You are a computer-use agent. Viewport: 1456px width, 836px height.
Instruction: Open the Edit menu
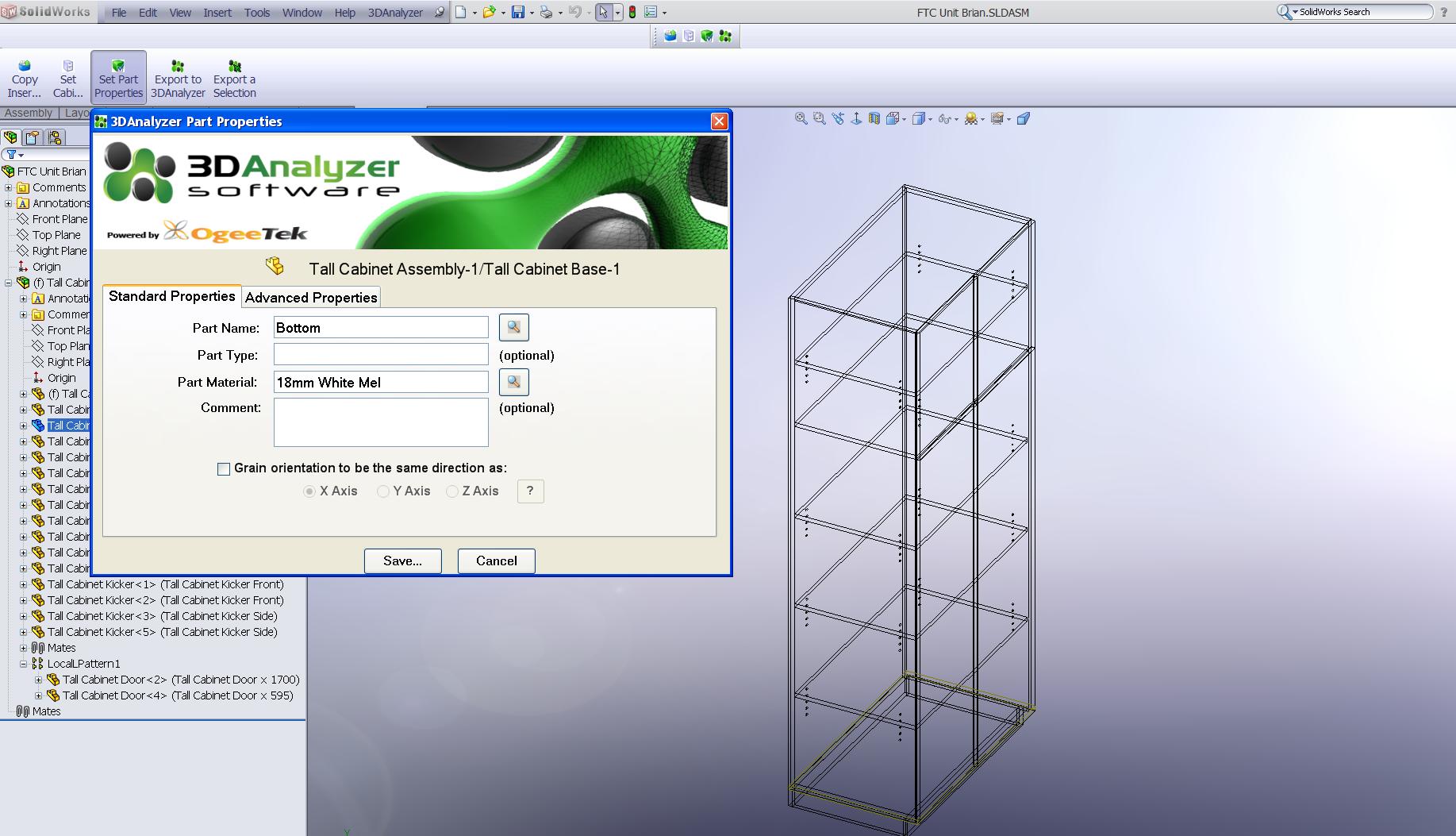pos(148,13)
